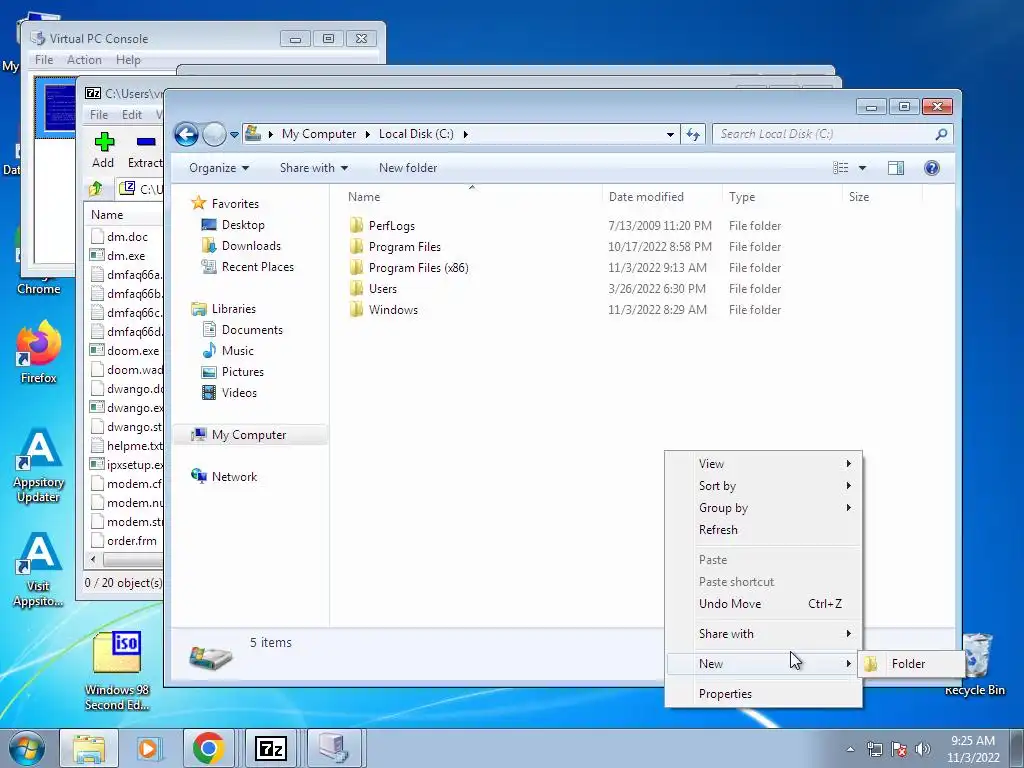Select Network in navigation pane
1024x768 pixels.
[x=234, y=477]
